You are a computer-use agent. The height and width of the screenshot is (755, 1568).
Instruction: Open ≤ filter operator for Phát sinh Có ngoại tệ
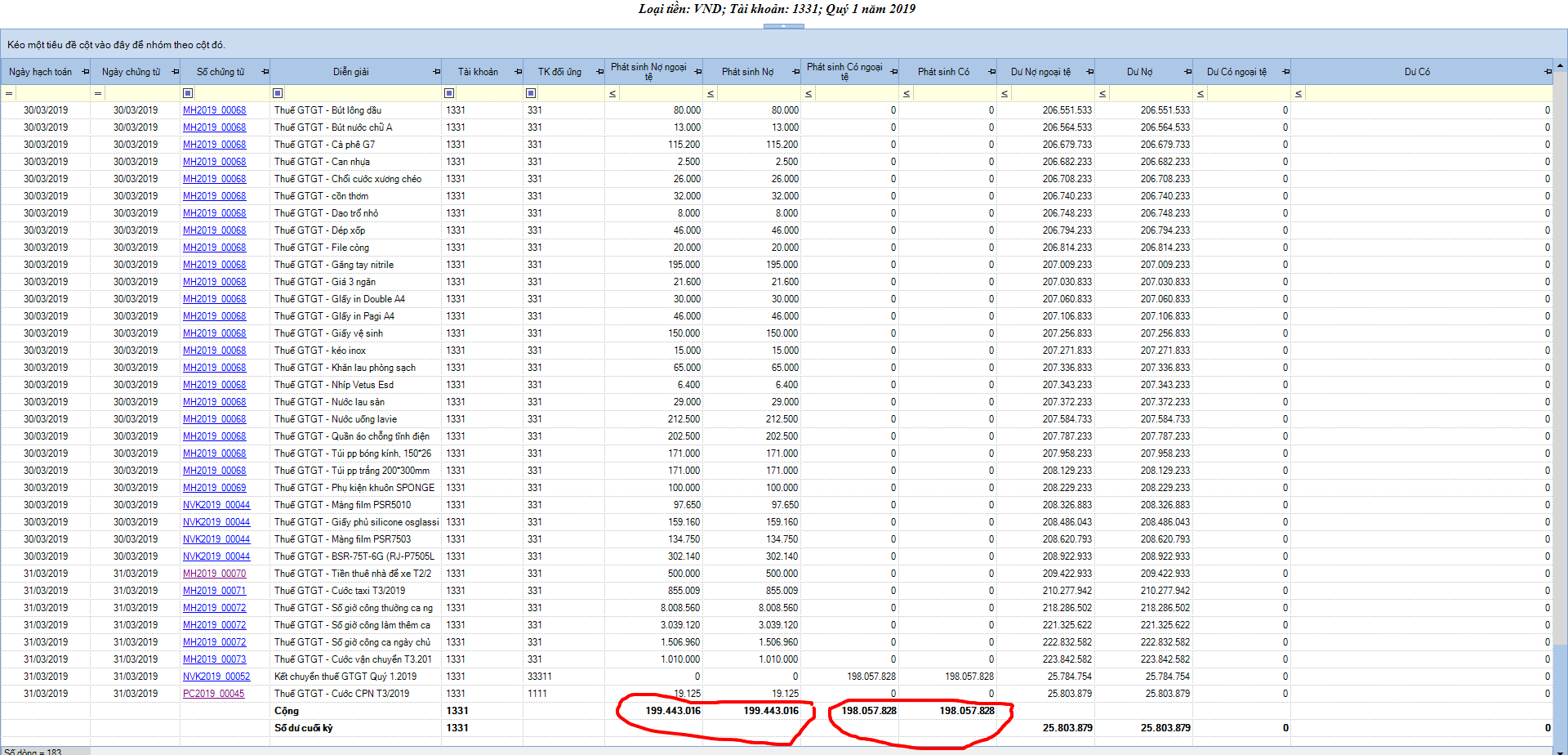pos(808,93)
